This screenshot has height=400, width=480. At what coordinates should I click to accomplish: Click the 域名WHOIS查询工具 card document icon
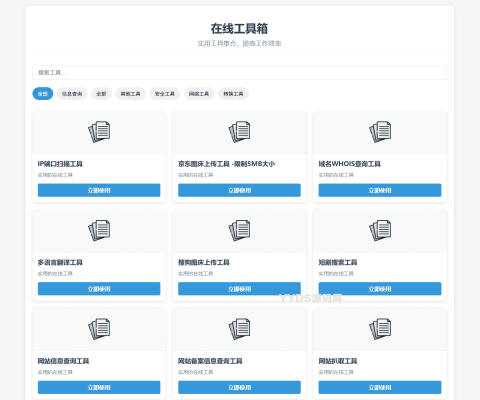point(380,132)
